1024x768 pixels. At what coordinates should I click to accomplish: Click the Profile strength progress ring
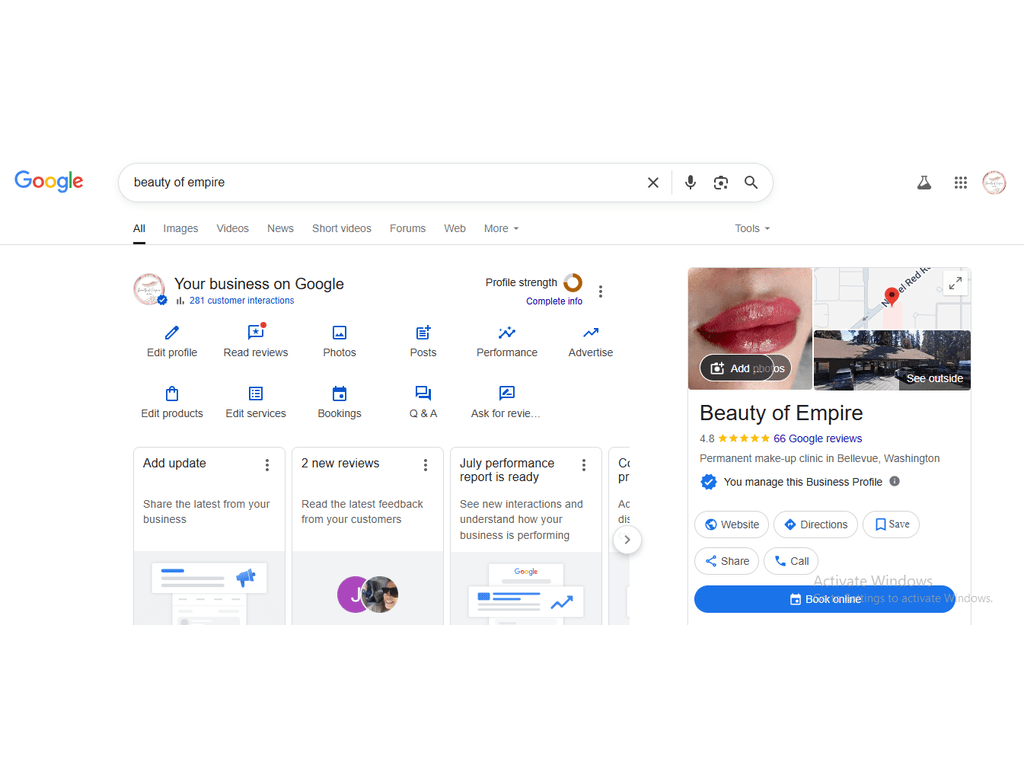pyautogui.click(x=573, y=283)
